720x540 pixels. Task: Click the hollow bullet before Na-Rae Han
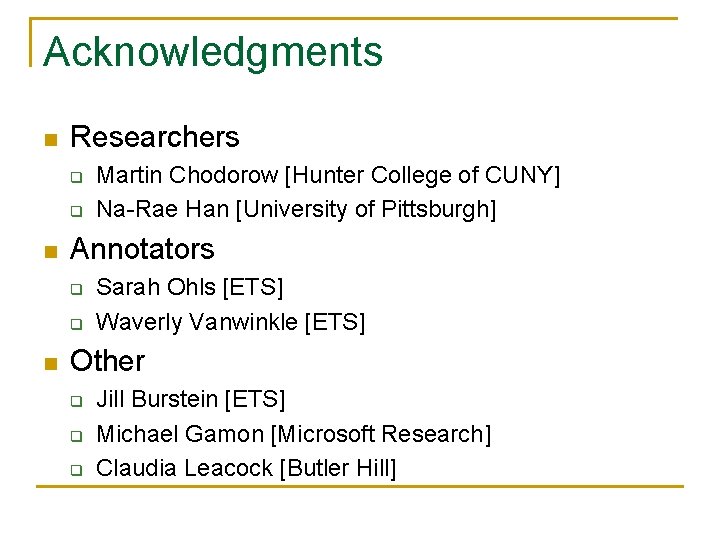(74, 212)
